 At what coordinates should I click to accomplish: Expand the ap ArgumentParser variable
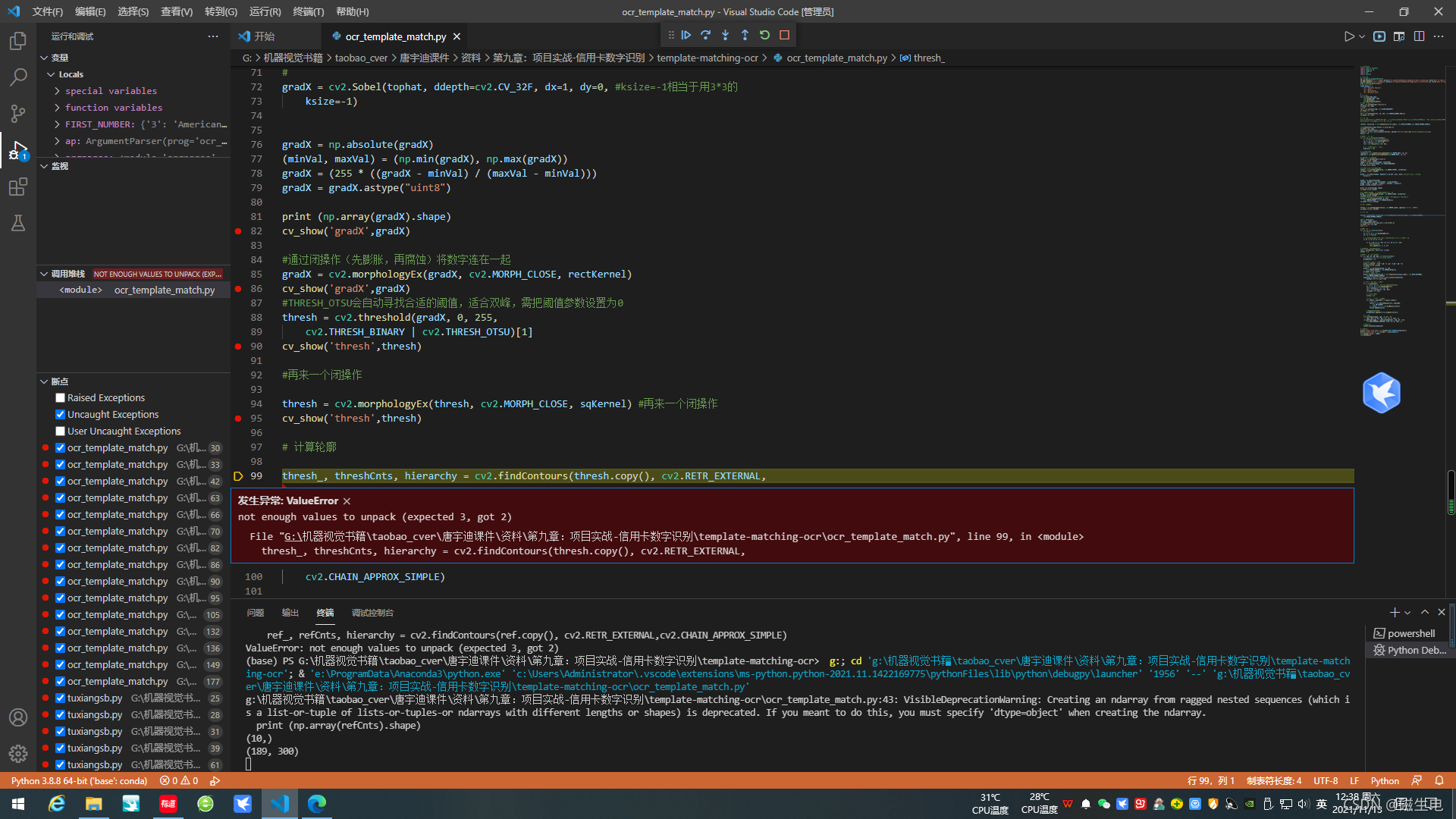(58, 141)
